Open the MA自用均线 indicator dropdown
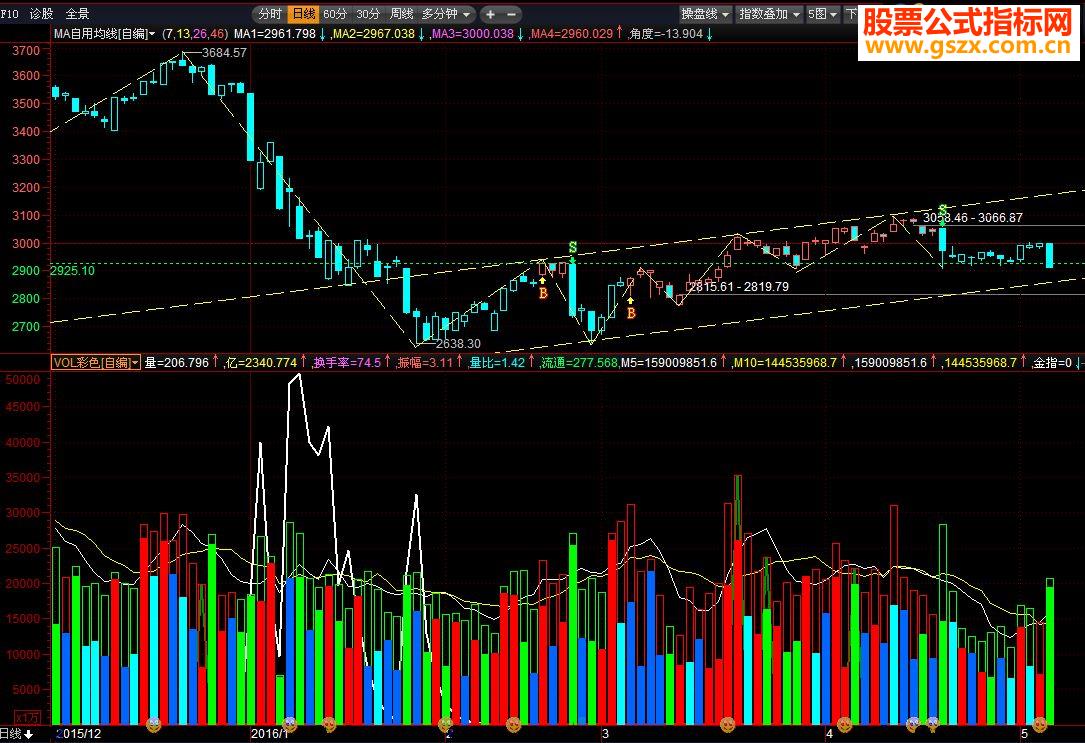1085x743 pixels. pyautogui.click(x=104, y=33)
